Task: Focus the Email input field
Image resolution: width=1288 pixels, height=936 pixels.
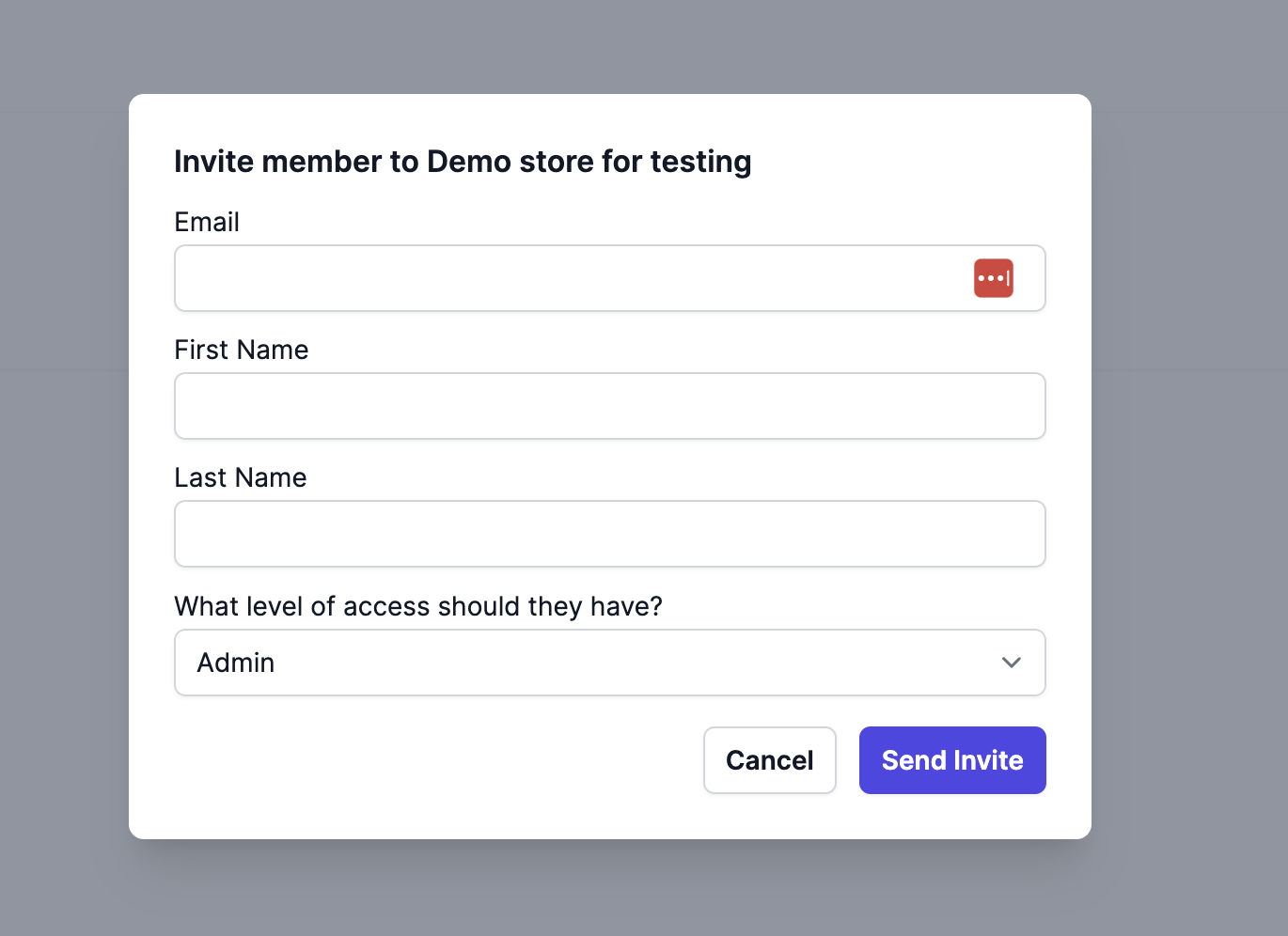Action: (x=564, y=278)
